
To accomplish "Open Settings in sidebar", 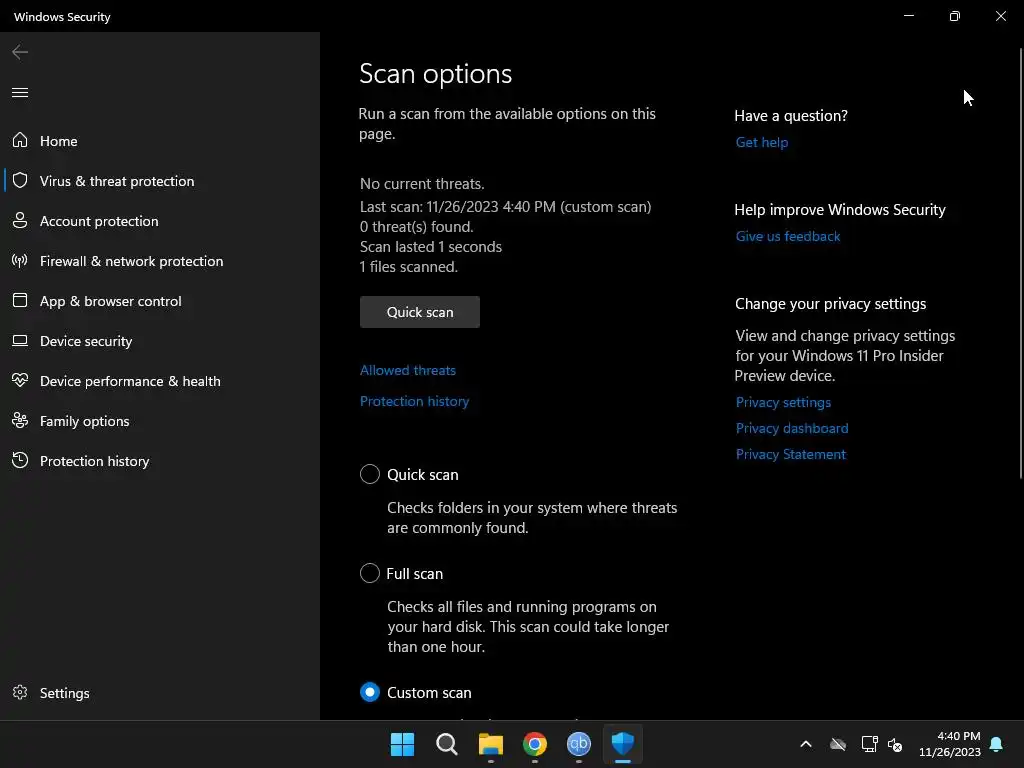I will coord(160,693).
